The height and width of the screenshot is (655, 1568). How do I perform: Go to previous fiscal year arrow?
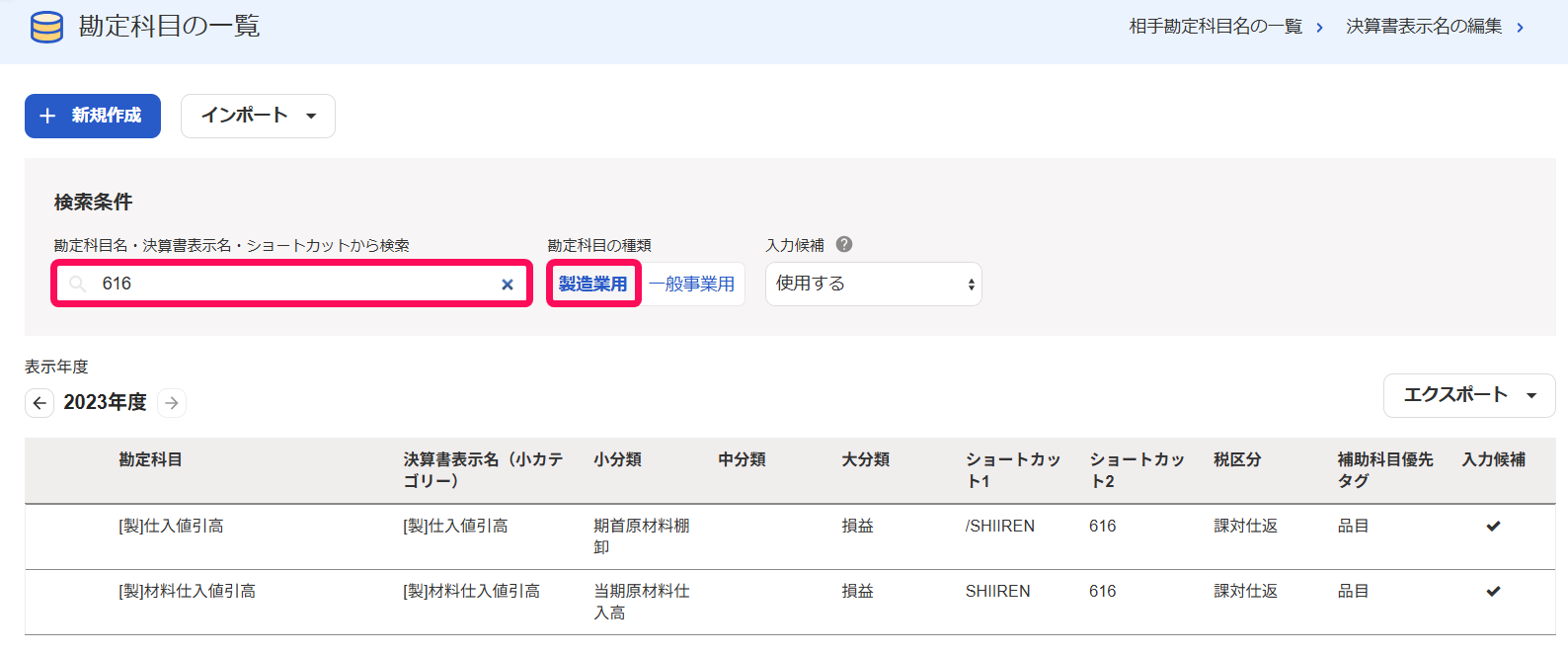[39, 403]
